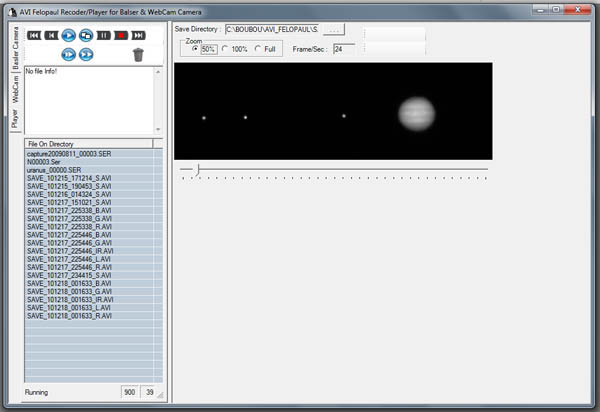Select the 50% zoom radio button
This screenshot has height=412, width=600.
pos(195,49)
